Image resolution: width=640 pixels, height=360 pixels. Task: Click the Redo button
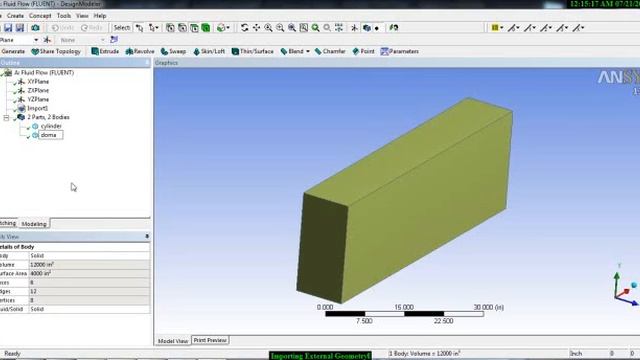tap(91, 28)
